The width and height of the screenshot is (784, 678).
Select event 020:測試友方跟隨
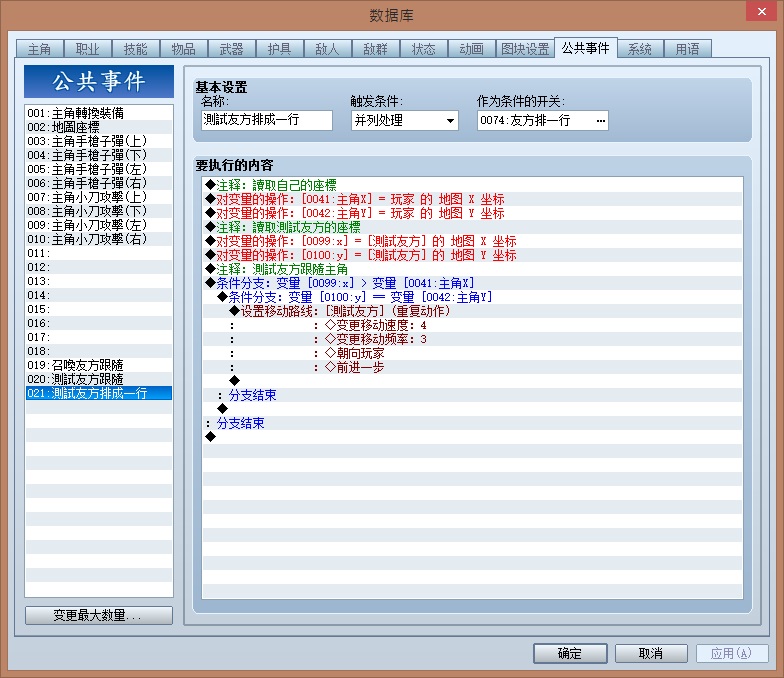click(x=99, y=379)
